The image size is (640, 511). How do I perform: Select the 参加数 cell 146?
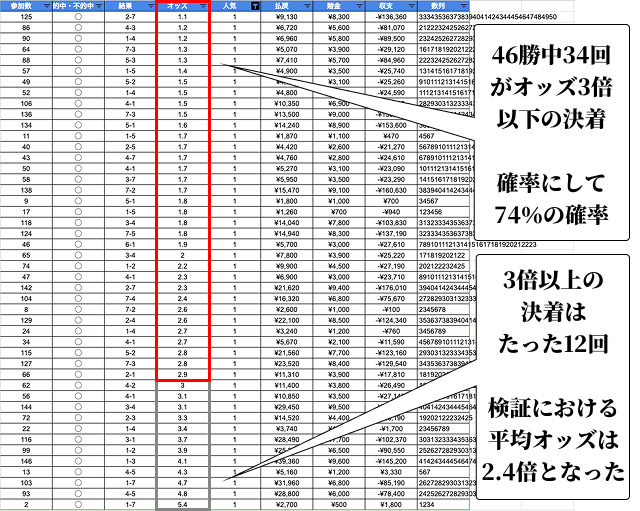click(26, 461)
